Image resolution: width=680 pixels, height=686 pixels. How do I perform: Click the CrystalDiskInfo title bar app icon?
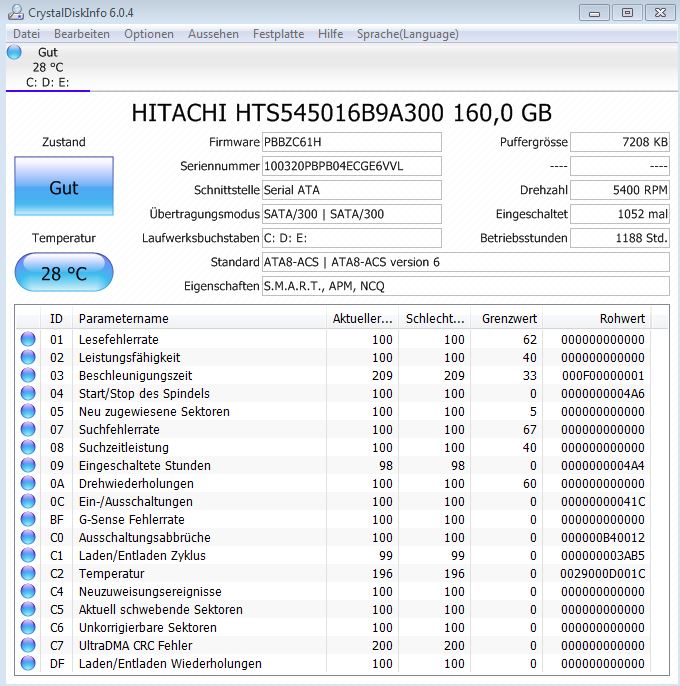coord(16,12)
